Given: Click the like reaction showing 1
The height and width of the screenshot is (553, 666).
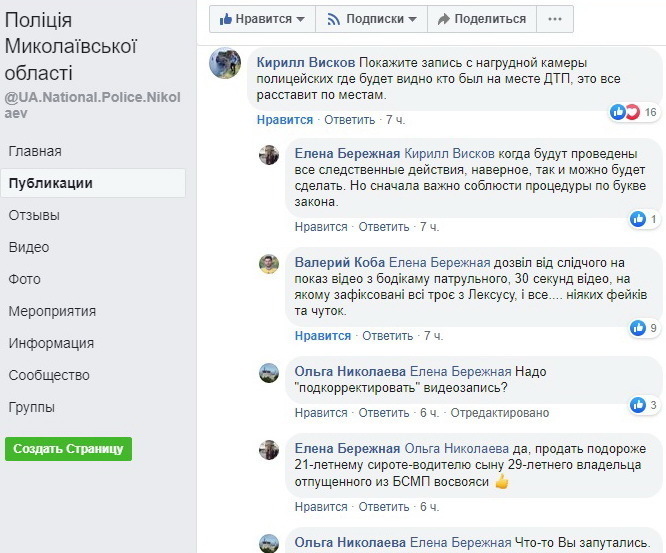Looking at the screenshot, I should [x=638, y=219].
